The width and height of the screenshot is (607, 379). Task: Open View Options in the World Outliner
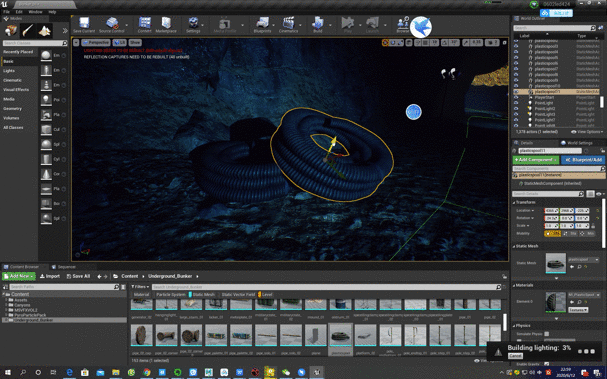(x=587, y=132)
